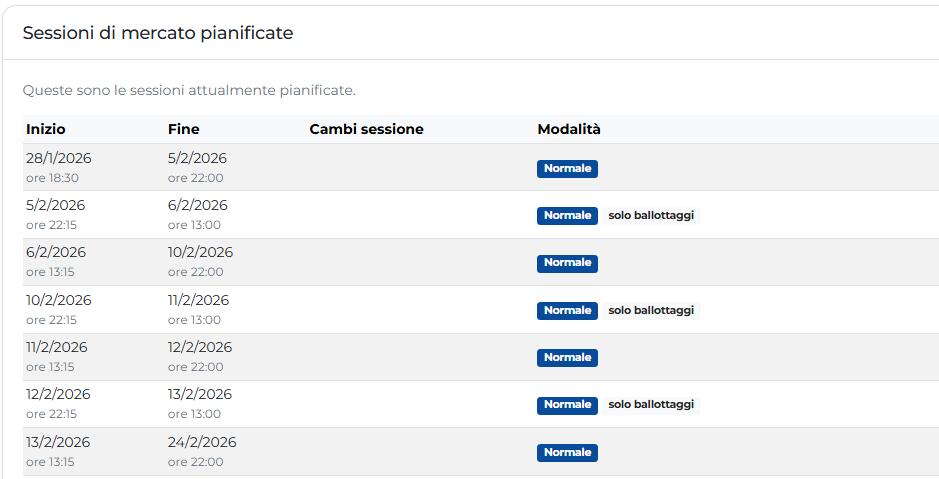
Task: Click the end date 10/2/2026 in Fine column
Action: pyautogui.click(x=200, y=252)
